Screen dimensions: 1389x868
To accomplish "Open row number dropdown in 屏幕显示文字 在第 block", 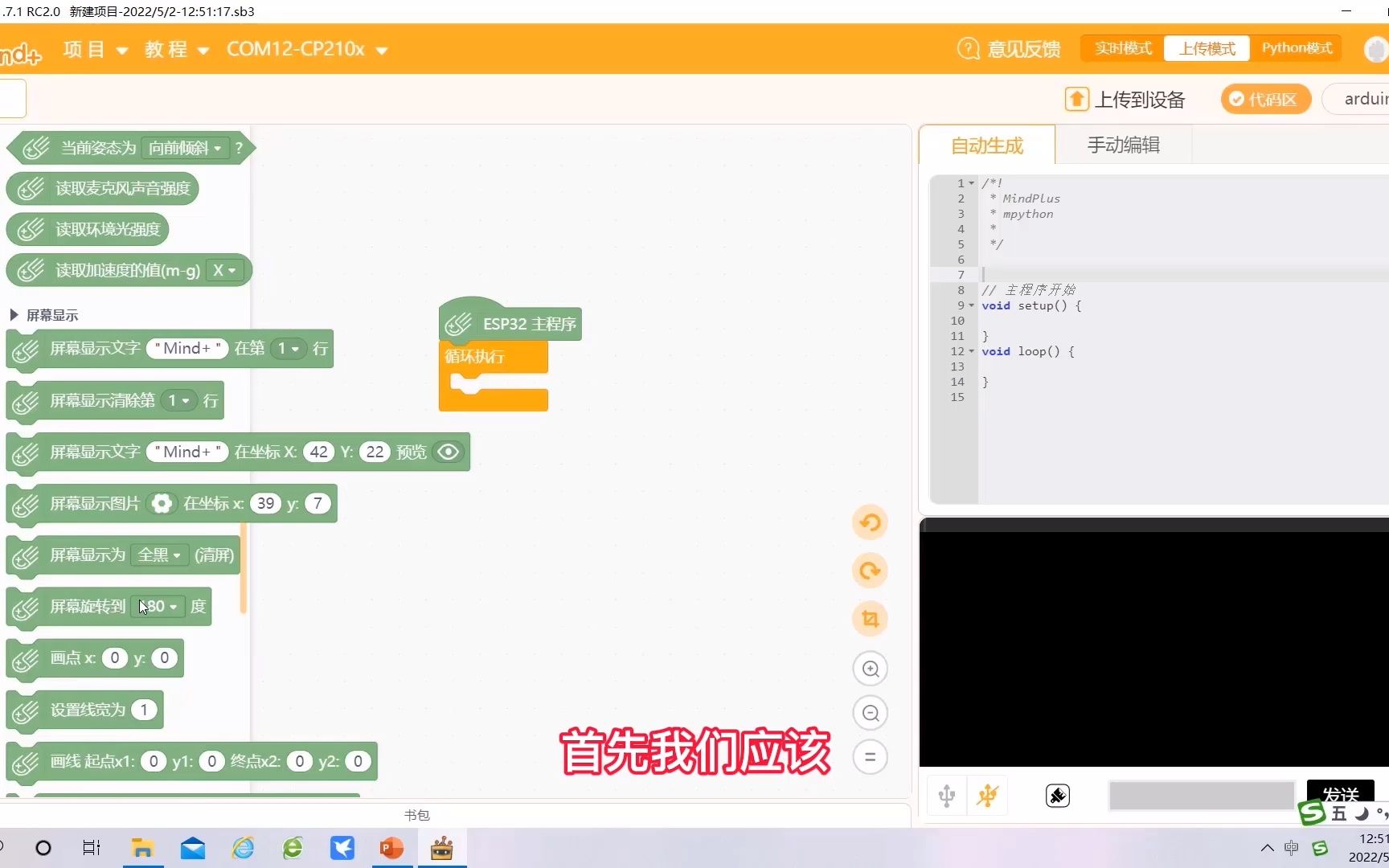I will 288,349.
